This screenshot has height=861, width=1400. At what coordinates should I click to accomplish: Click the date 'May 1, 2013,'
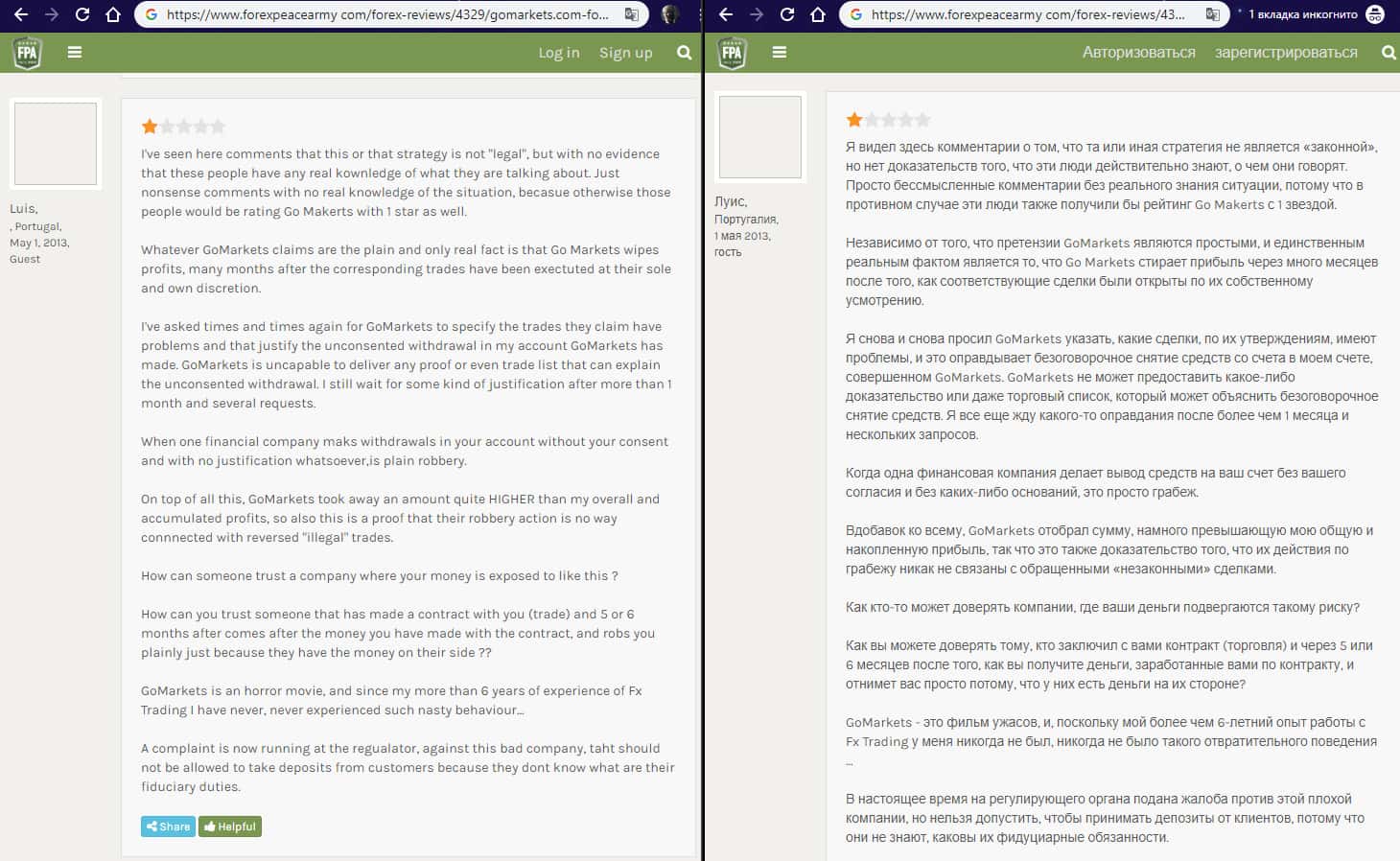pos(39,244)
